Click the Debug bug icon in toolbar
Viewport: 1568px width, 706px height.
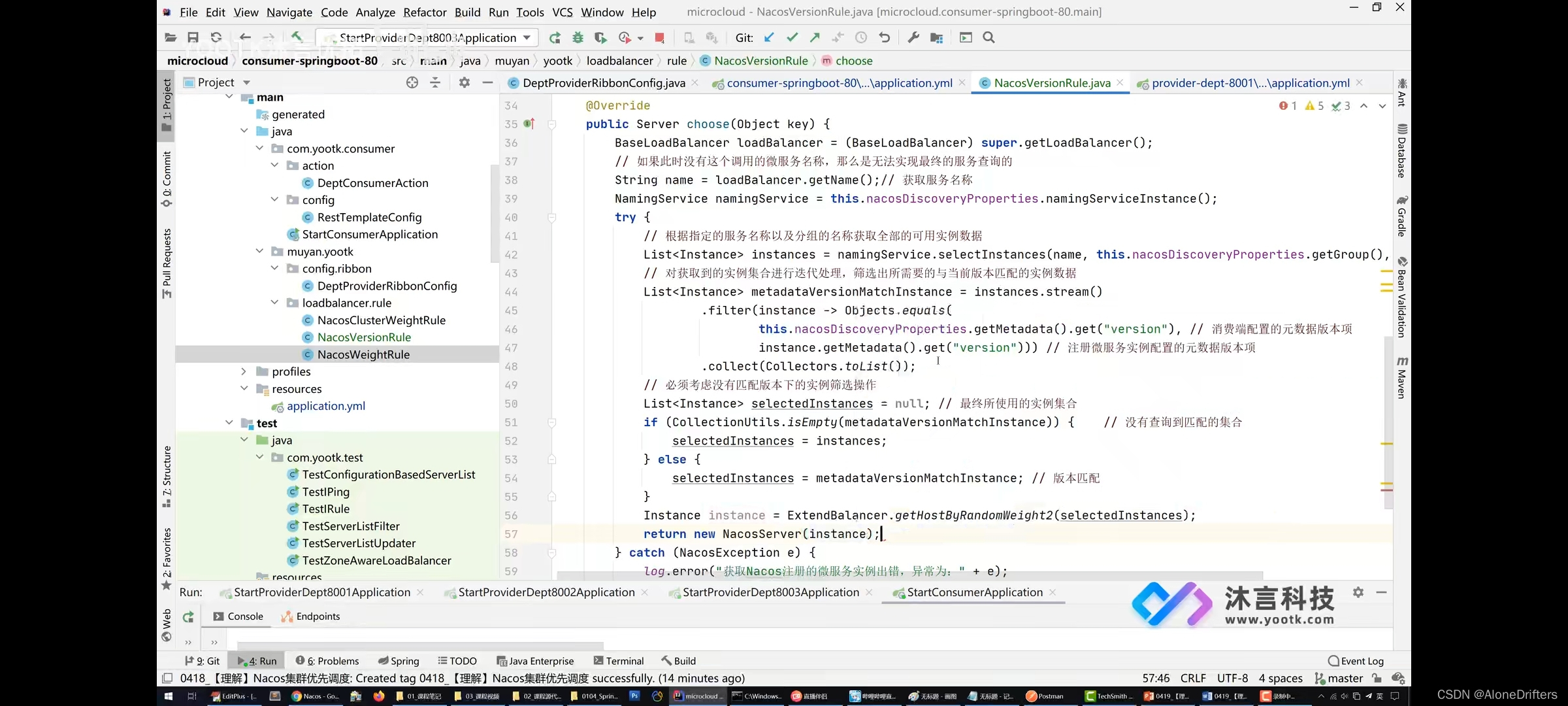[x=578, y=38]
